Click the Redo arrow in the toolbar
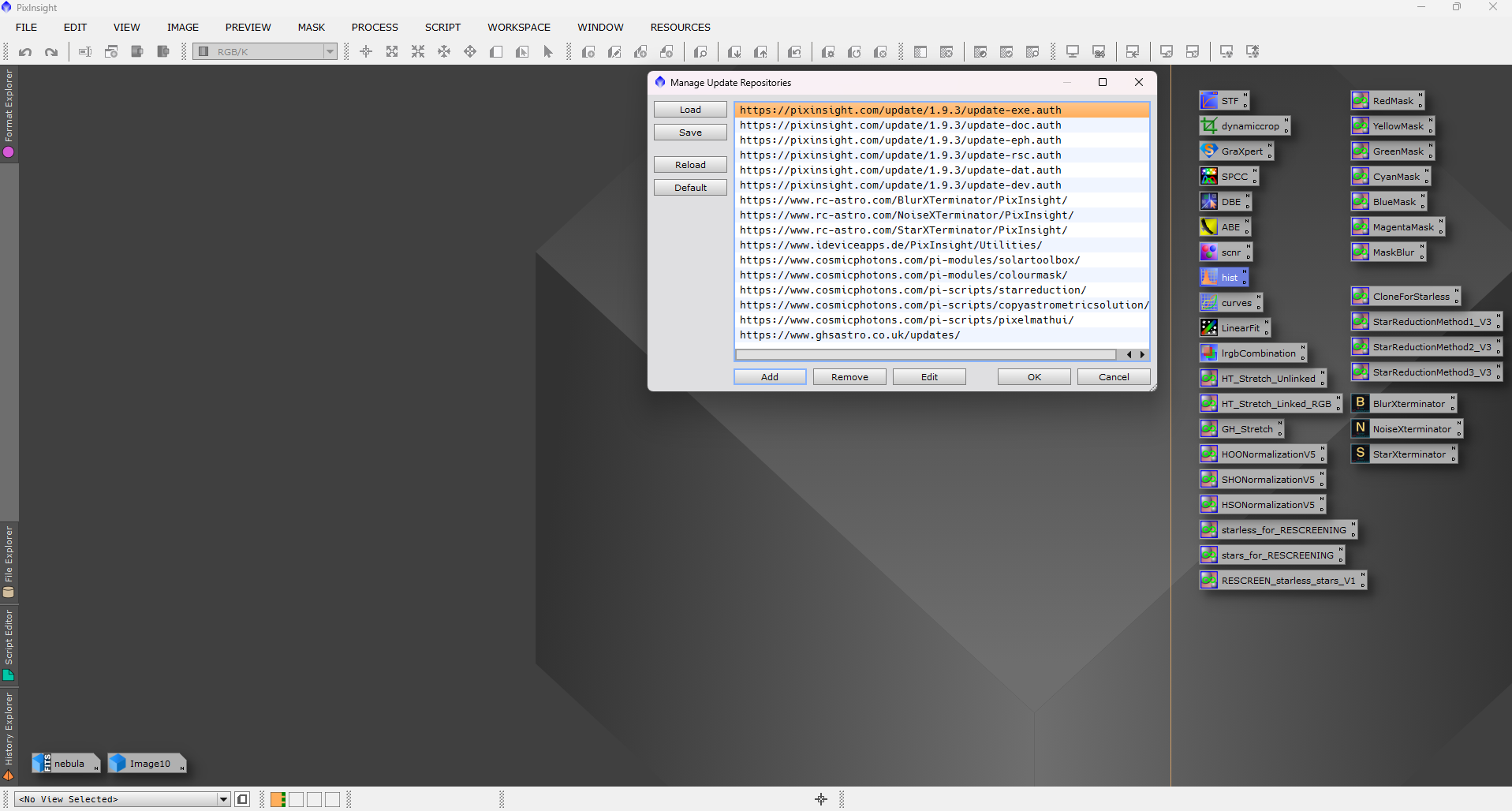 click(x=51, y=52)
